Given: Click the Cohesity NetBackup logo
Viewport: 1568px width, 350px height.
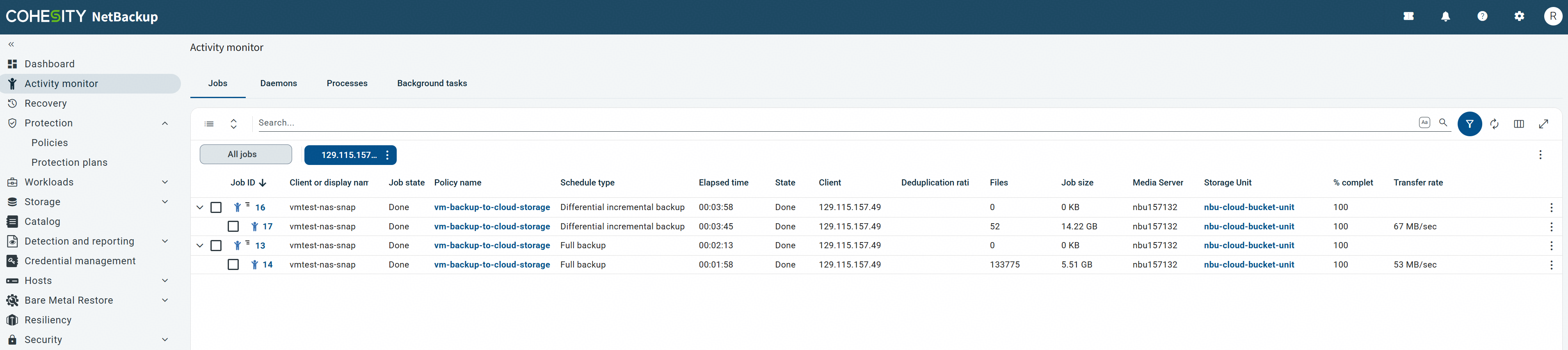Looking at the screenshot, I should (82, 16).
